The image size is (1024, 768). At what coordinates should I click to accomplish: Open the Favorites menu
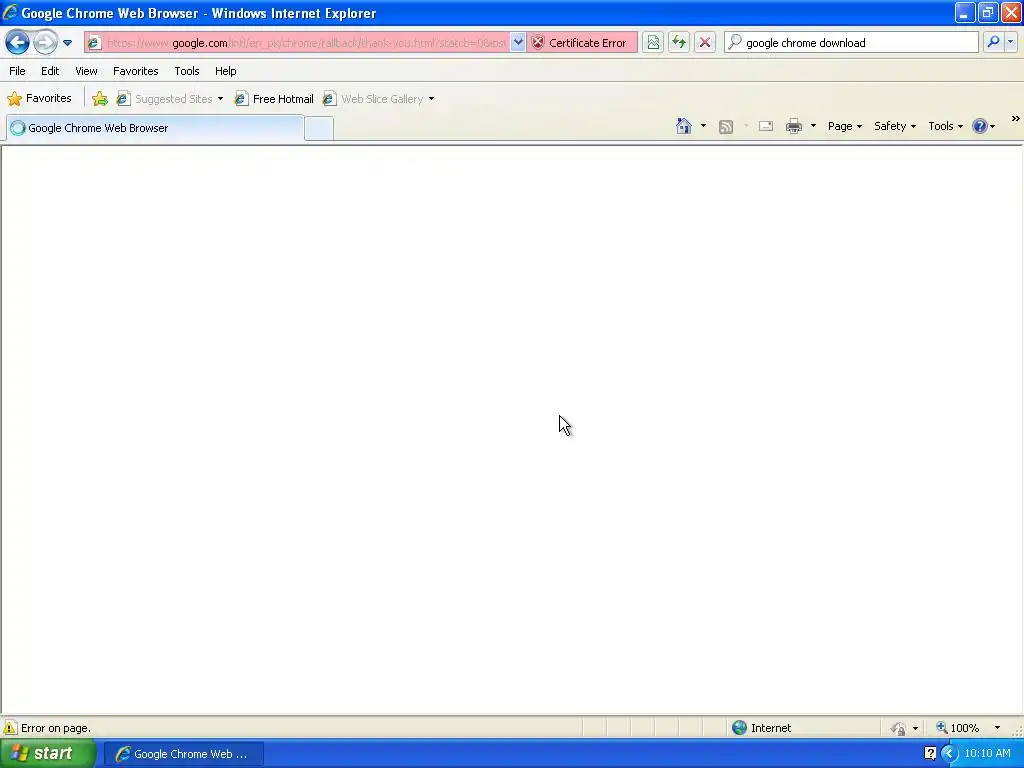click(x=136, y=71)
